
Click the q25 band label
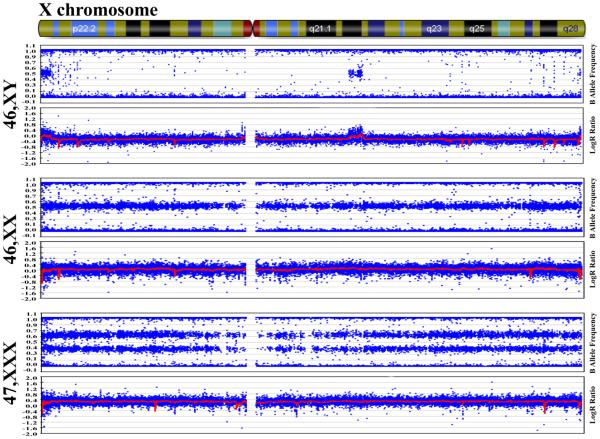click(477, 29)
